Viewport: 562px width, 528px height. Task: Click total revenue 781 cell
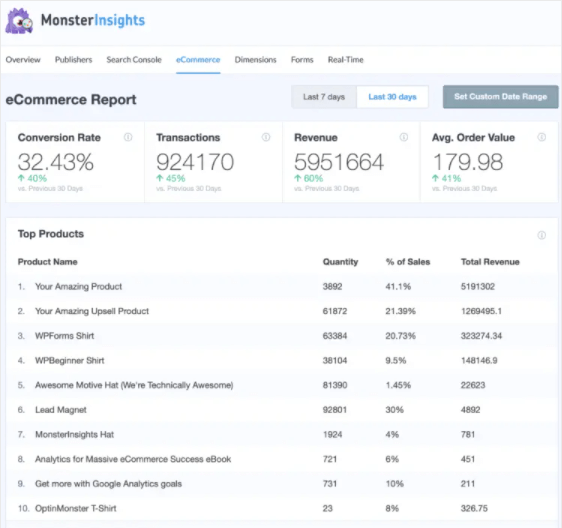pyautogui.click(x=468, y=435)
